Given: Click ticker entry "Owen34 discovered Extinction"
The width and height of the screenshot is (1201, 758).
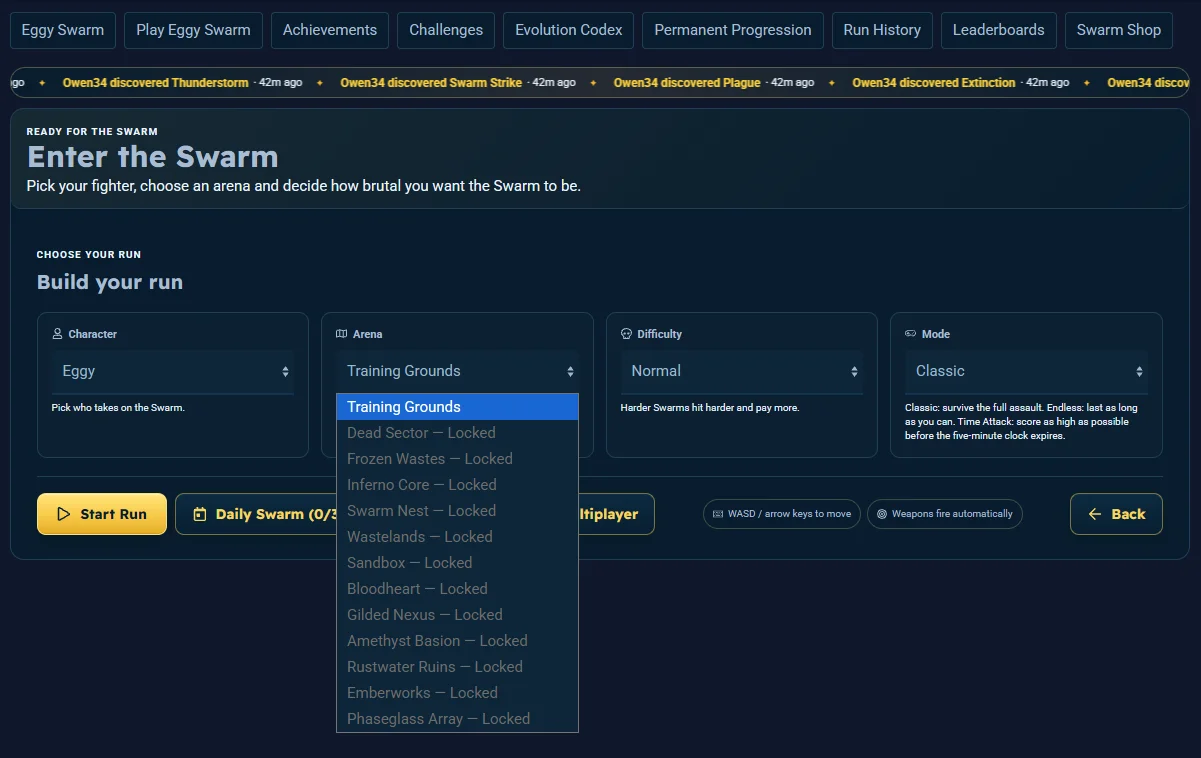Looking at the screenshot, I should point(934,83).
